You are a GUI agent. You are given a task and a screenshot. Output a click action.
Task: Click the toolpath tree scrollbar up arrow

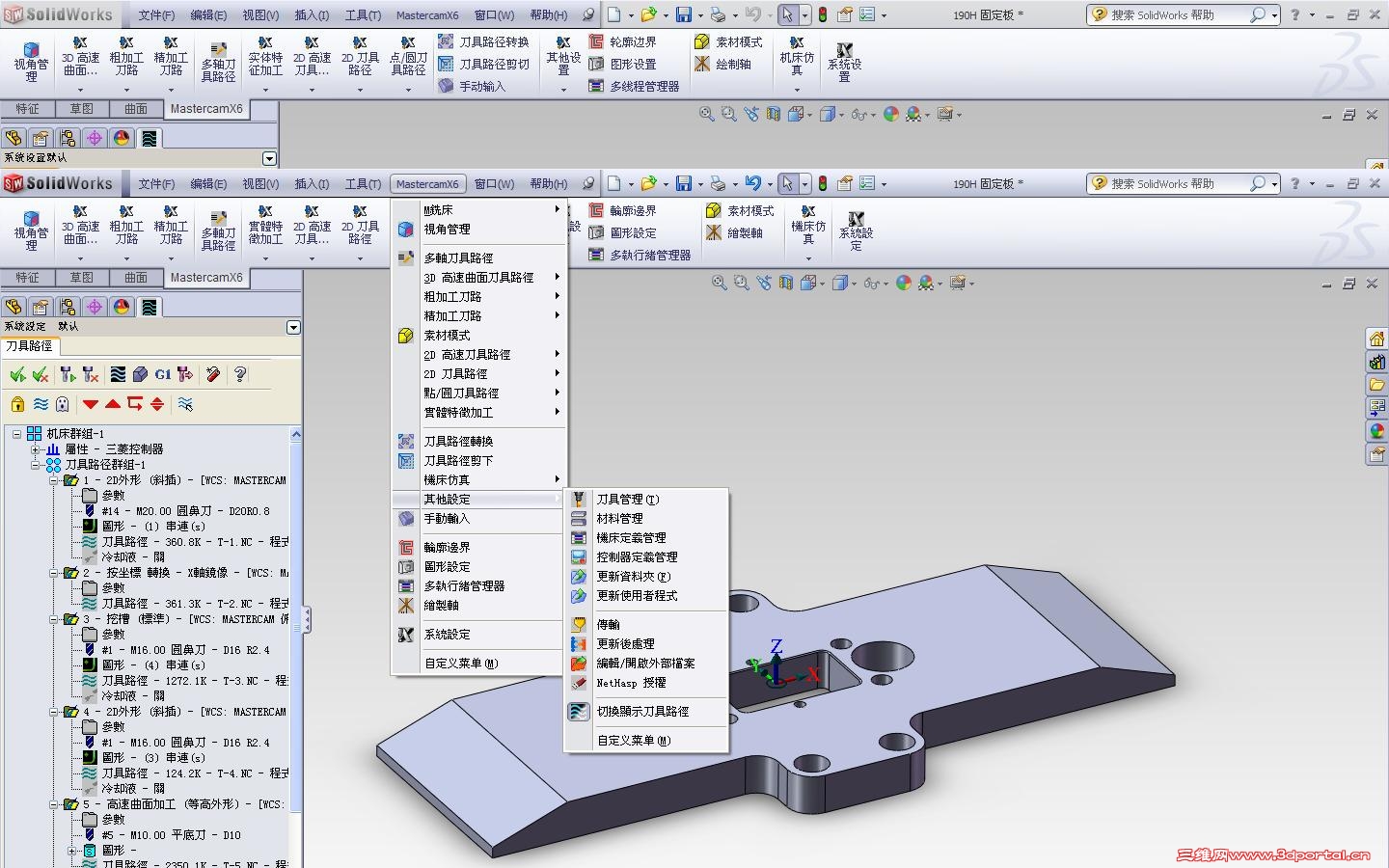coord(295,434)
